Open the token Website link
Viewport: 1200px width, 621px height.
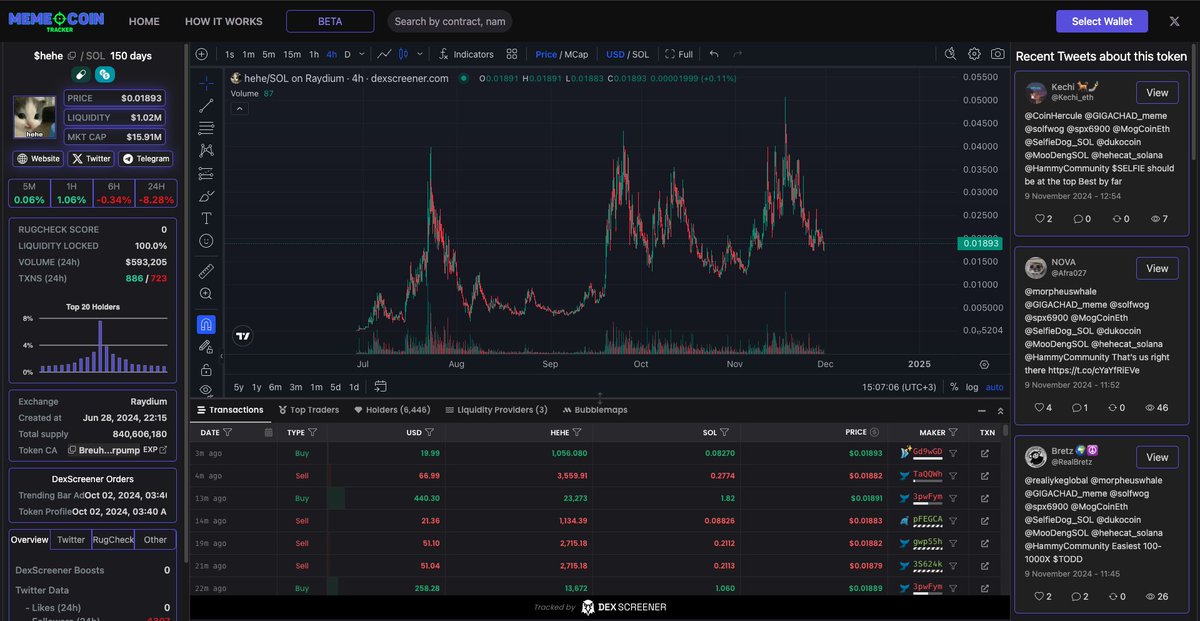(x=38, y=158)
